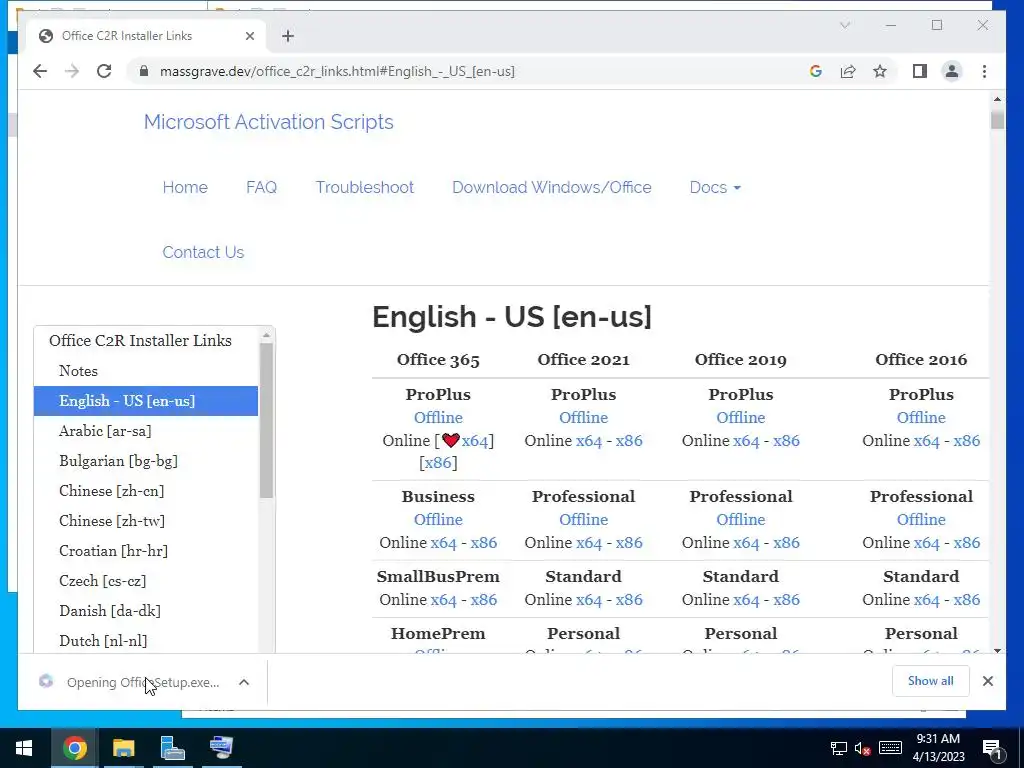Viewport: 1024px width, 768px height.
Task: Open the volume control in system tray
Action: tap(862, 748)
